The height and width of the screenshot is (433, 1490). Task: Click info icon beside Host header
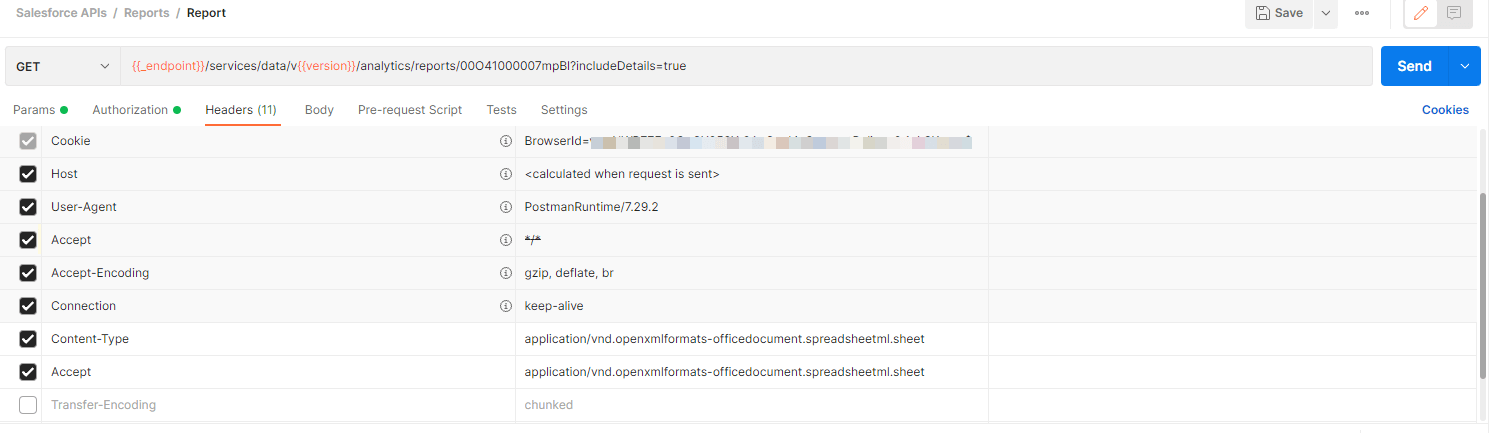[505, 174]
